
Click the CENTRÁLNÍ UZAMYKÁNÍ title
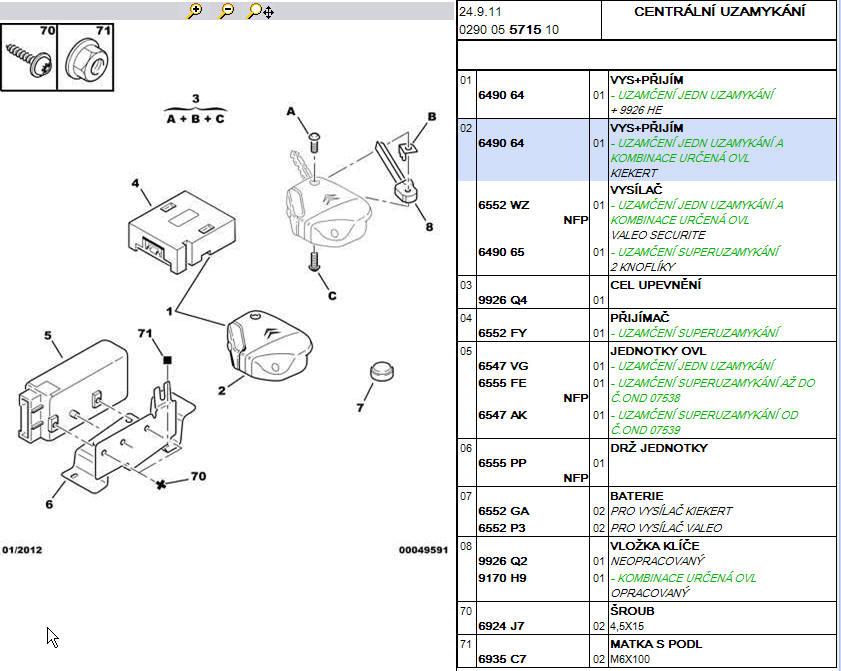coord(719,11)
